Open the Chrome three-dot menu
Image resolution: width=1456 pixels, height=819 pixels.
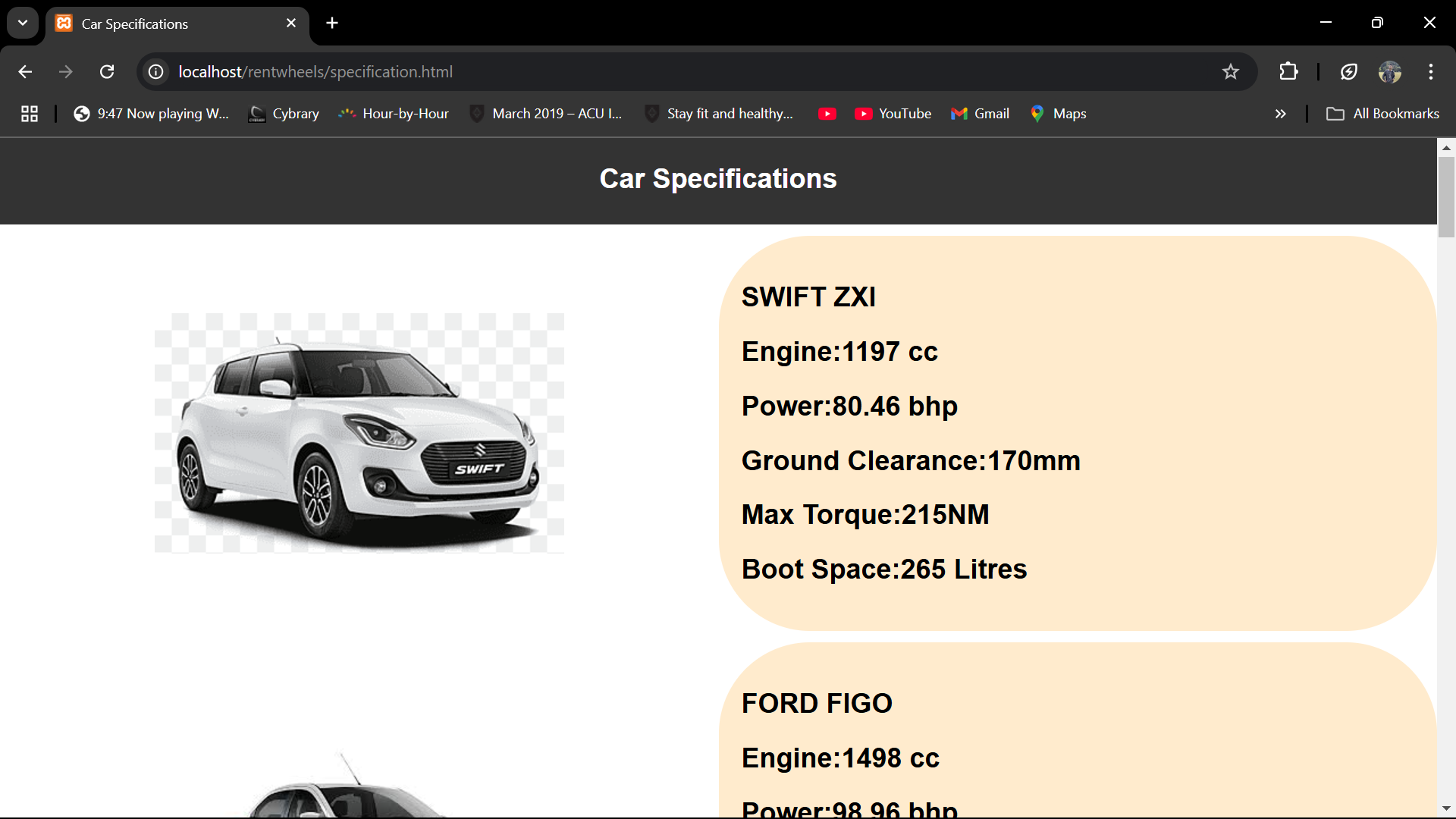click(1431, 72)
